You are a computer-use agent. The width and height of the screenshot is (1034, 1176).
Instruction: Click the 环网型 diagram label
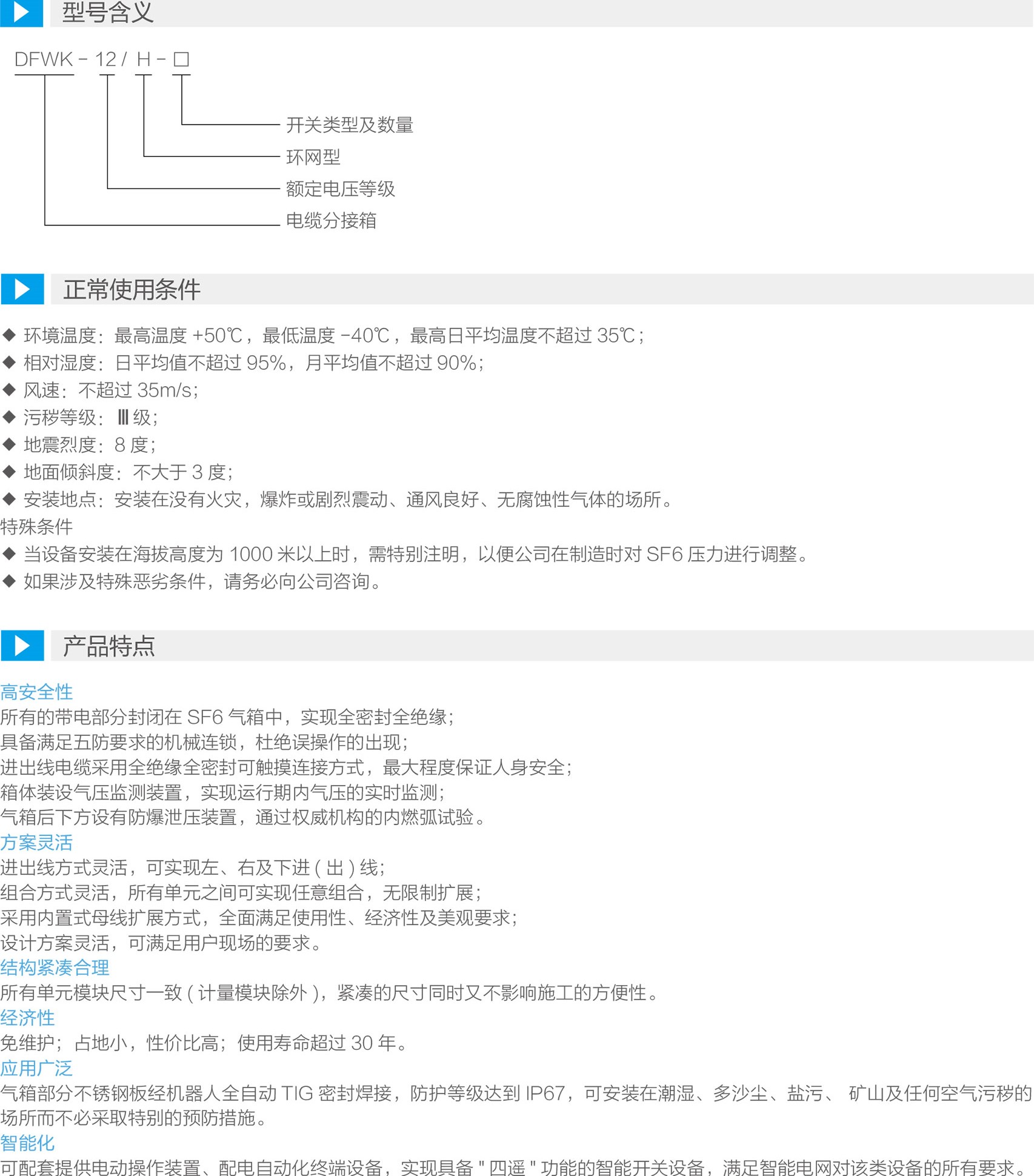(x=313, y=157)
